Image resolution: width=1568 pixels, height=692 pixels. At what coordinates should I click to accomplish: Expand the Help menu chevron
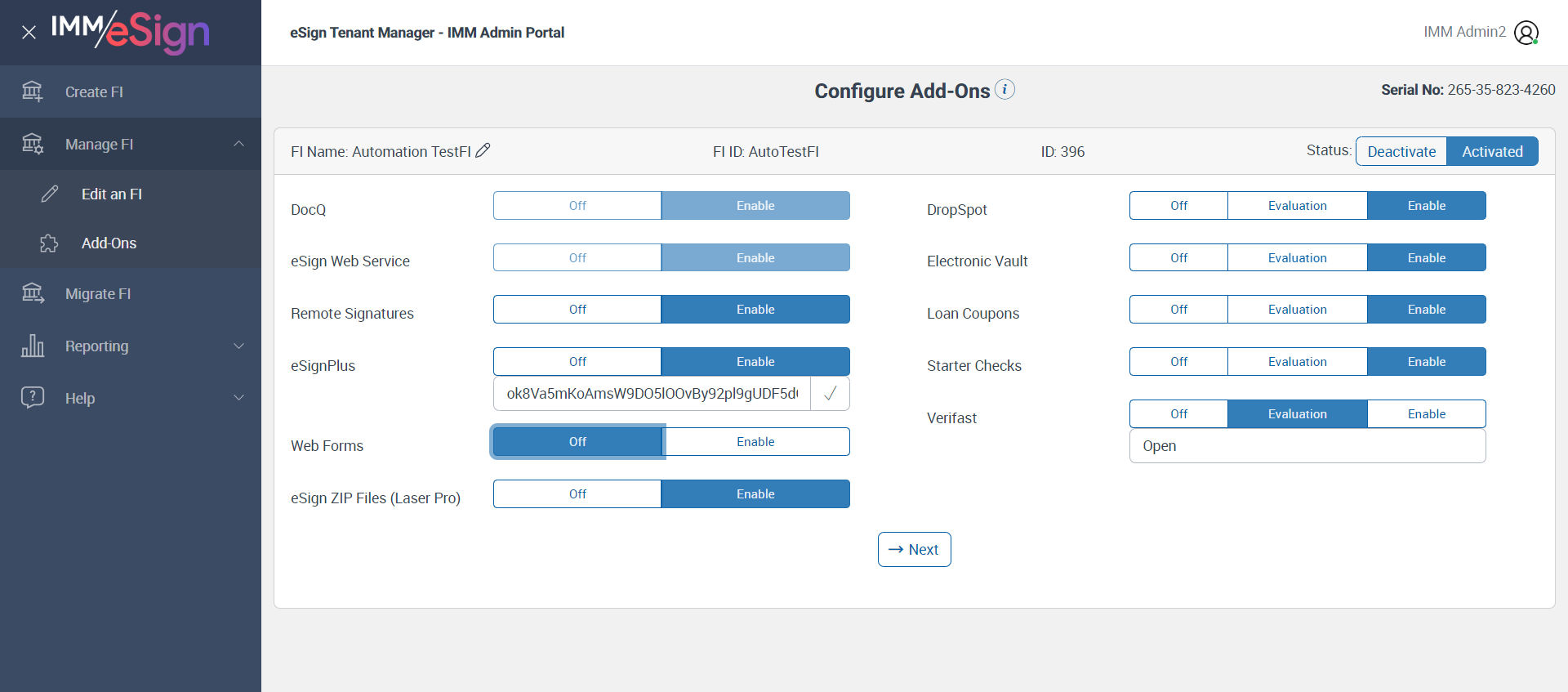(x=238, y=398)
